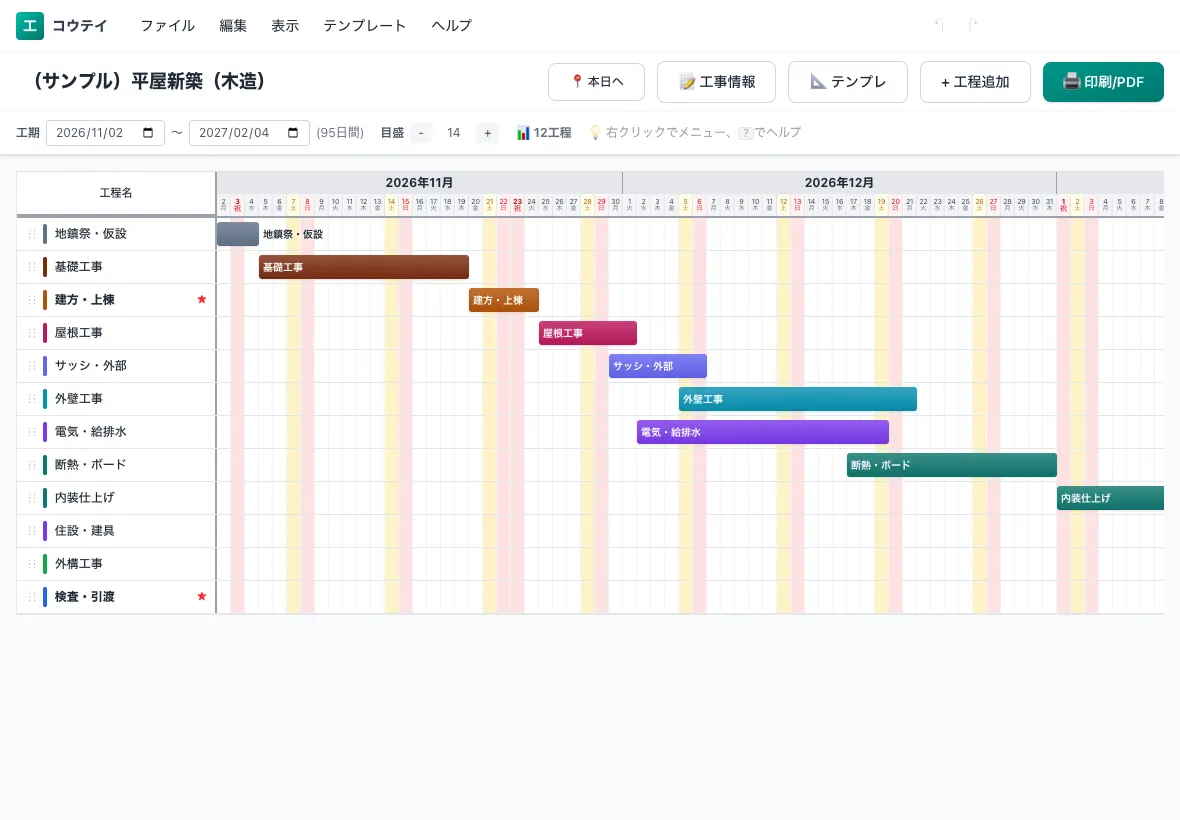1180x820 pixels.
Task: Click the 2026年12月 month header
Action: (839, 183)
